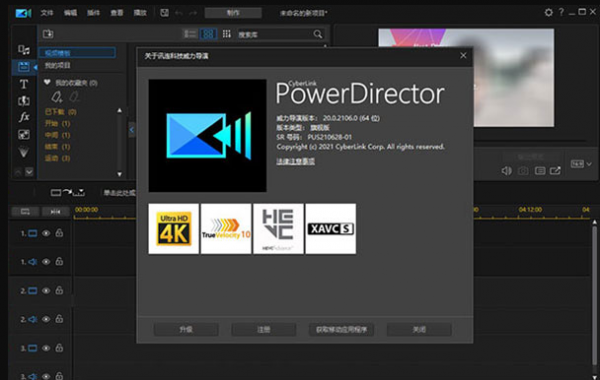This screenshot has height=380, width=600.
Task: Lock audio track 2
Action: [59, 319]
